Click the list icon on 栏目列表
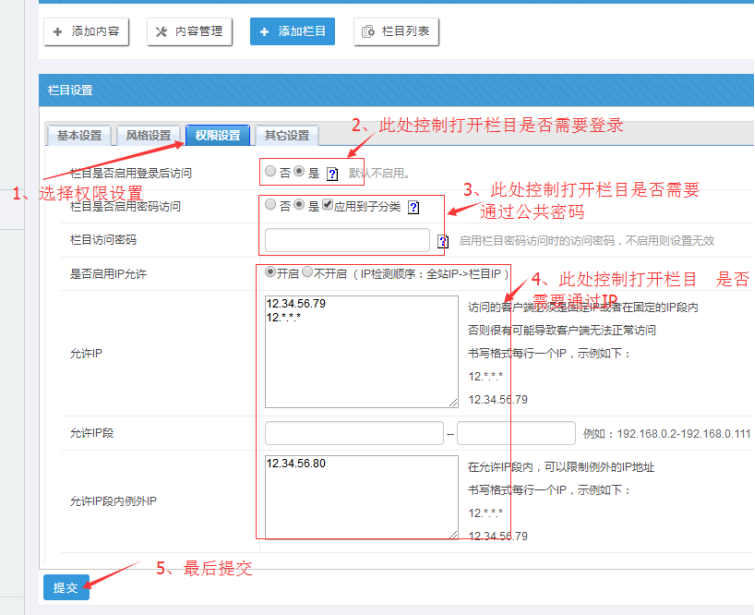Image resolution: width=755 pixels, height=615 pixels. click(x=369, y=32)
